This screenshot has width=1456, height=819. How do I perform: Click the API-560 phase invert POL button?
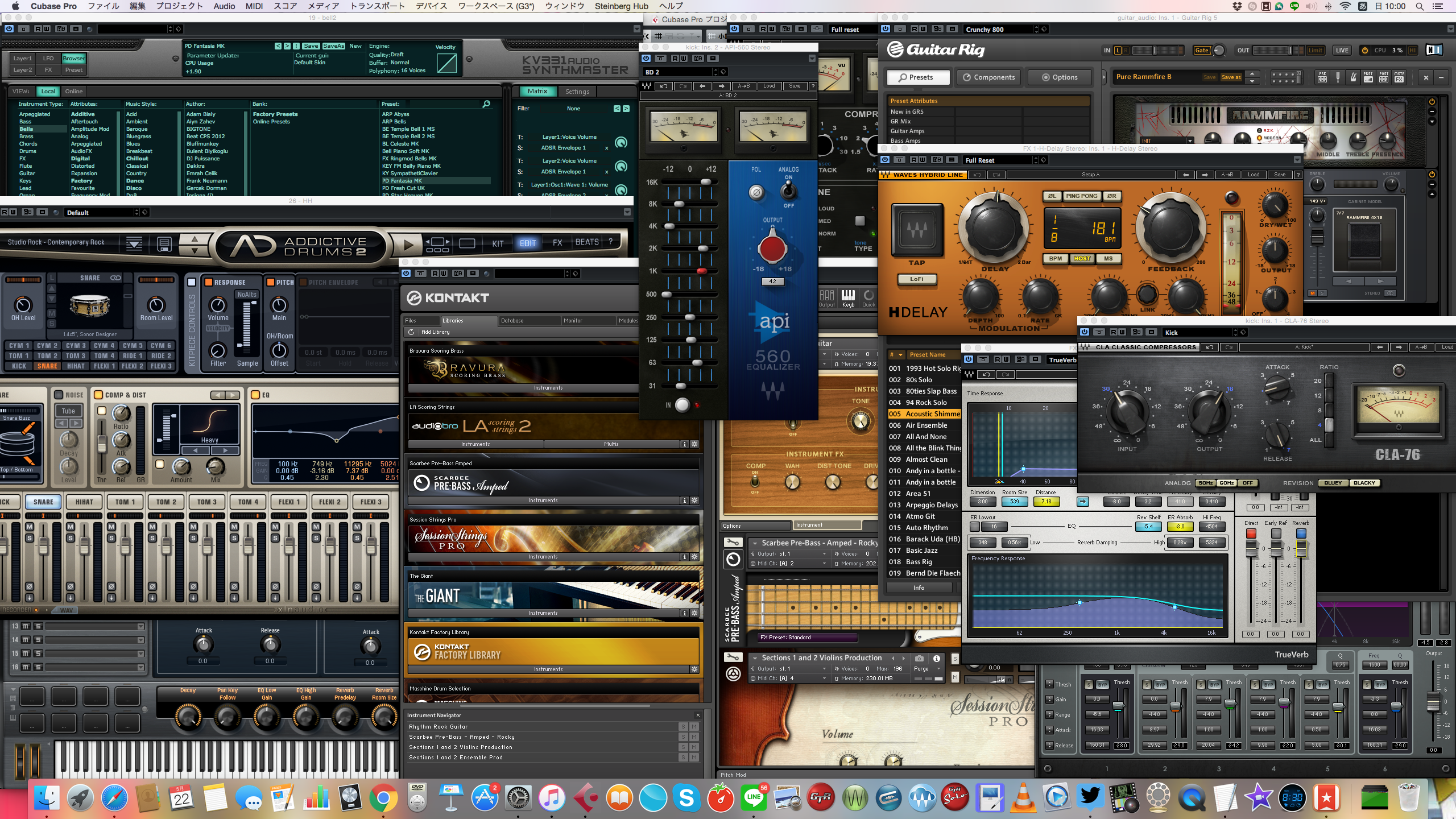tap(756, 192)
